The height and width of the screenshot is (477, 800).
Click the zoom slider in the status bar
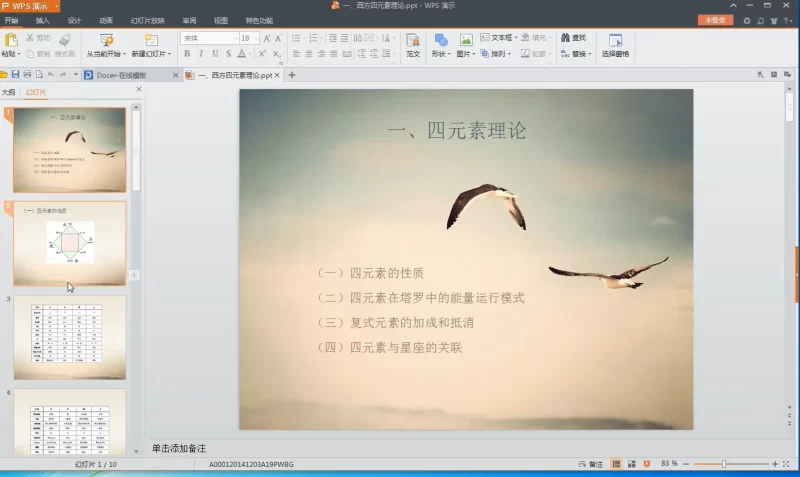pos(724,465)
